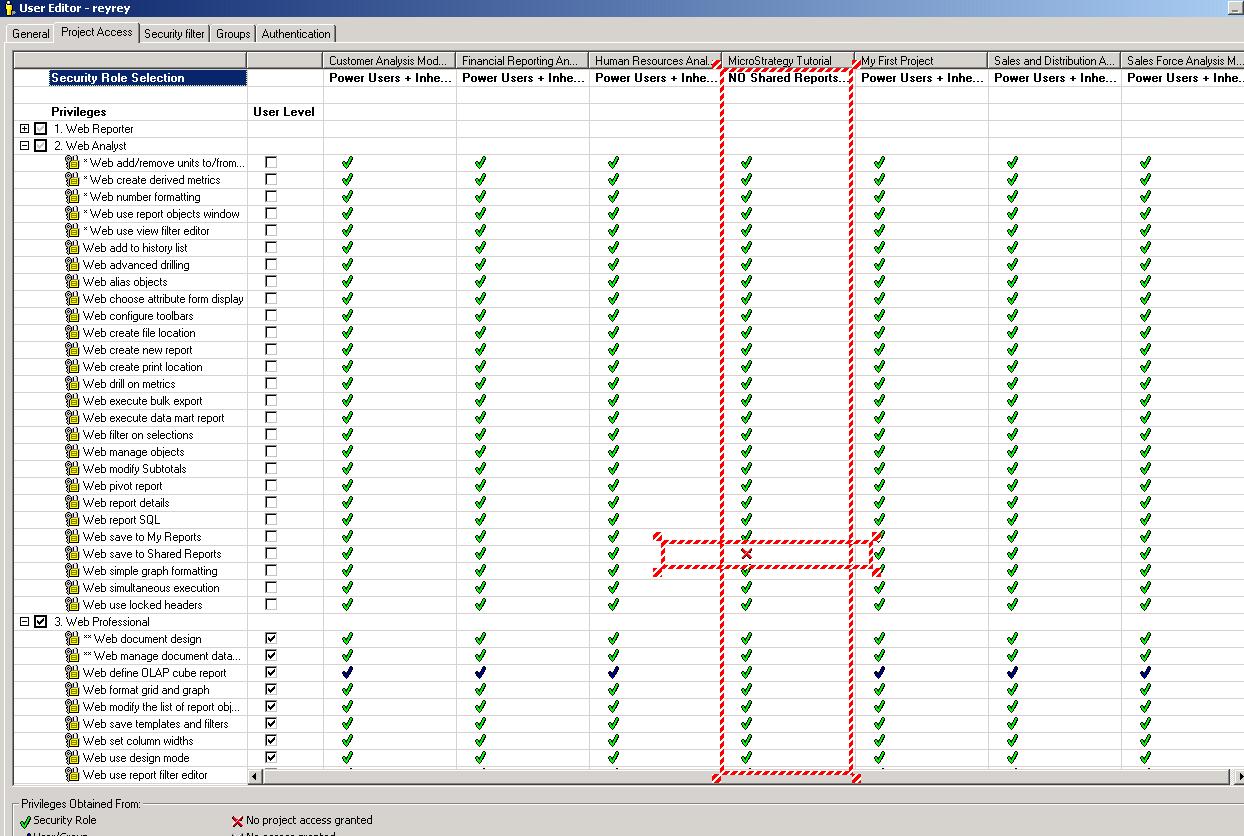Click the red X in Web save to Shared Reports

coord(746,553)
